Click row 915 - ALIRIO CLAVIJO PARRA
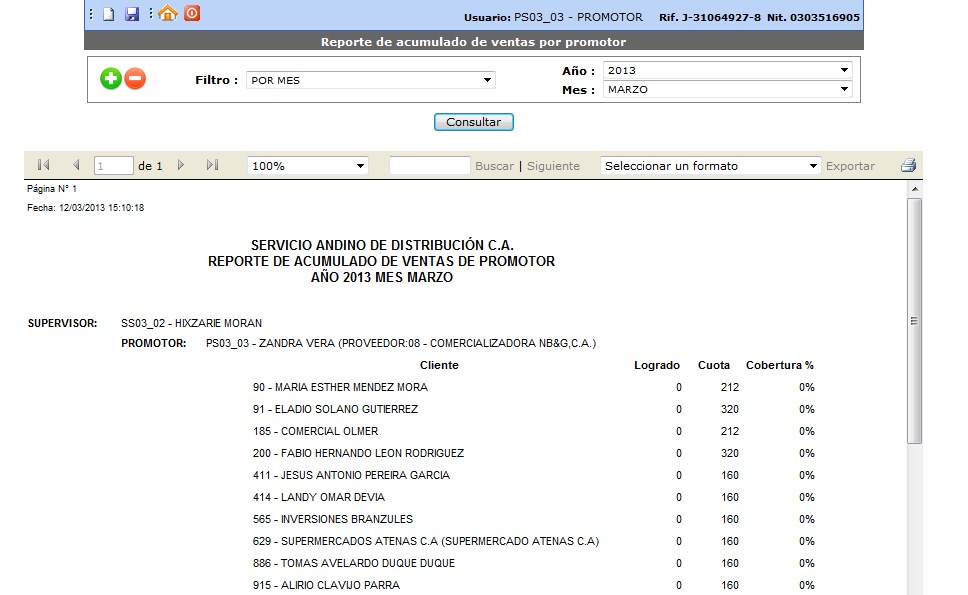The image size is (968, 595). pyautogui.click(x=533, y=585)
